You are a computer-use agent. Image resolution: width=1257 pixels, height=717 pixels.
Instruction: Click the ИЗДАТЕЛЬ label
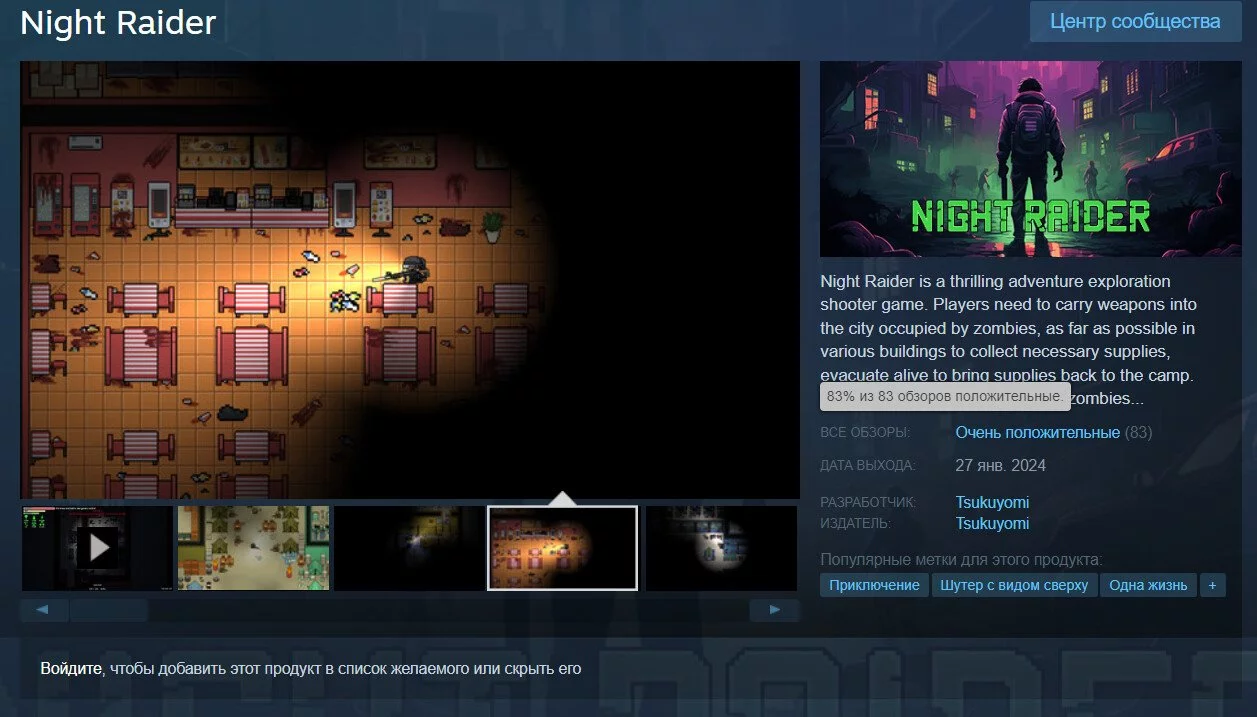pyautogui.click(x=855, y=523)
